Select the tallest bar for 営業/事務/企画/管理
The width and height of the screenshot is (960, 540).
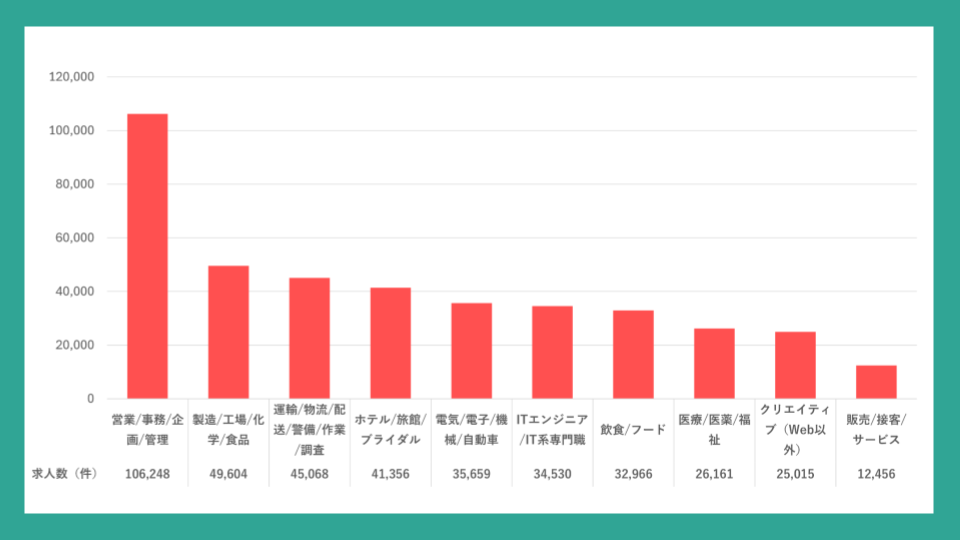tap(148, 256)
